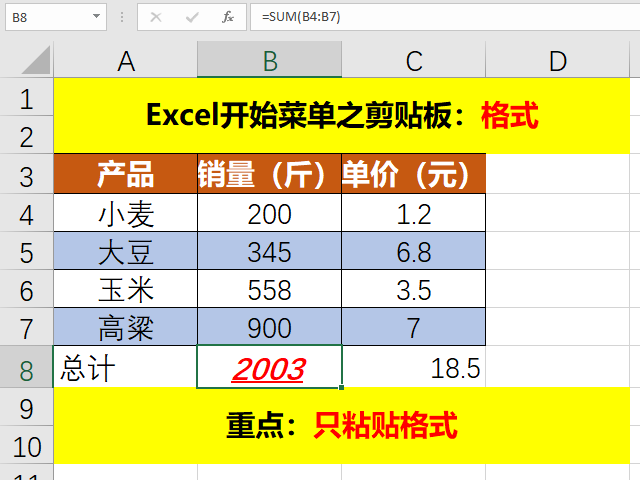
Task: Click the Cancel X formula icon
Action: click(x=156, y=17)
